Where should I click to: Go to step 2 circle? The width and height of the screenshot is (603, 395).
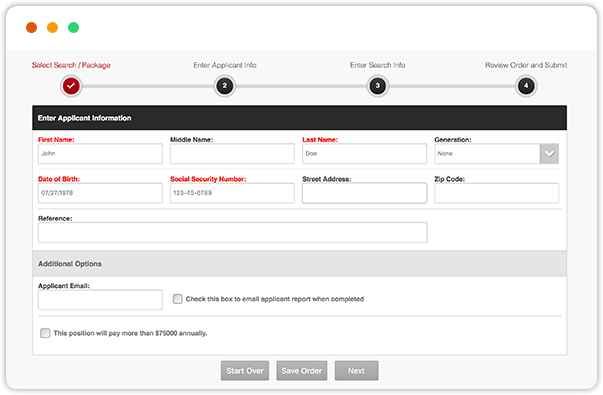(x=225, y=86)
